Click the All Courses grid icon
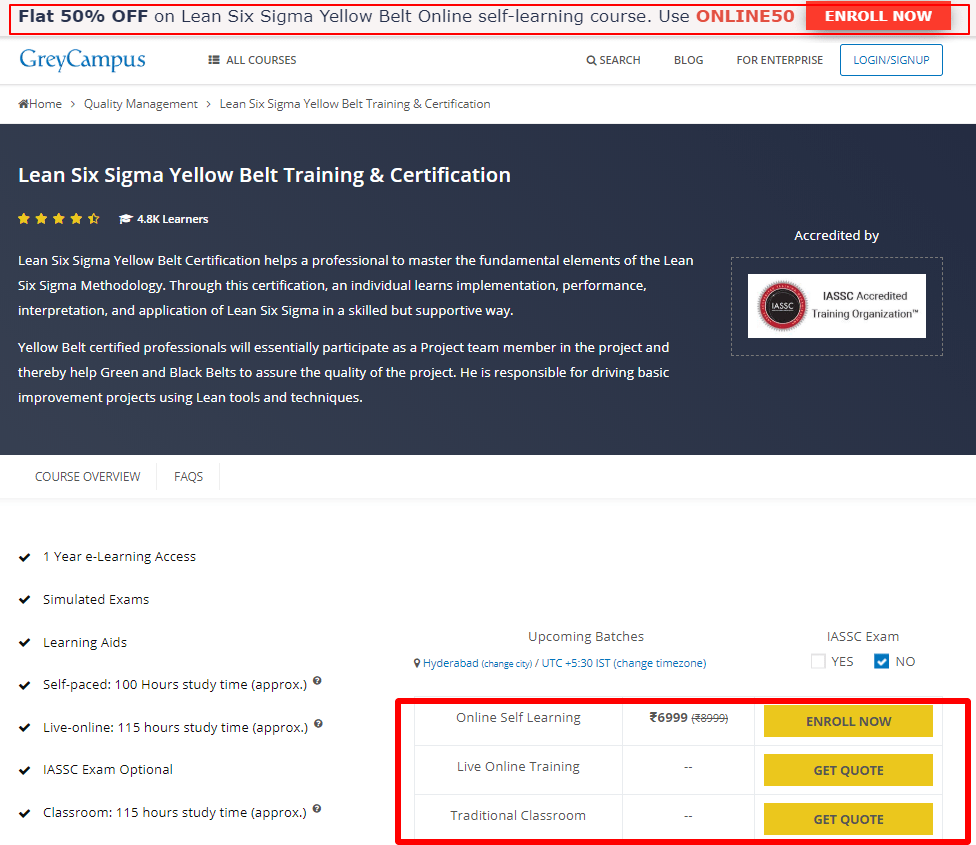The image size is (976, 845). [214, 60]
